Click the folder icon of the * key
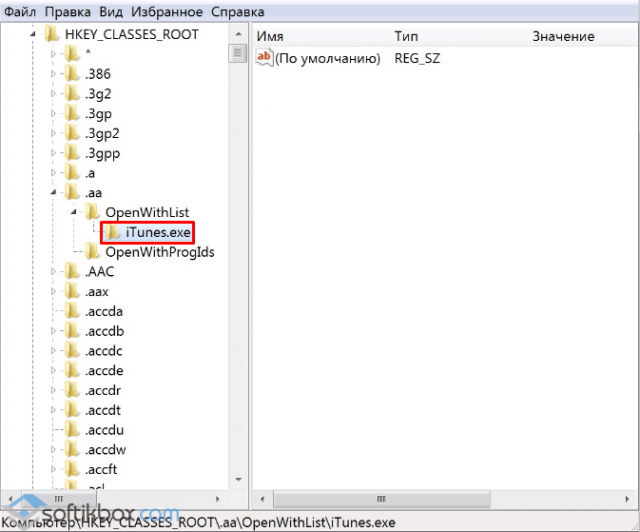The width and height of the screenshot is (640, 532). tap(72, 53)
